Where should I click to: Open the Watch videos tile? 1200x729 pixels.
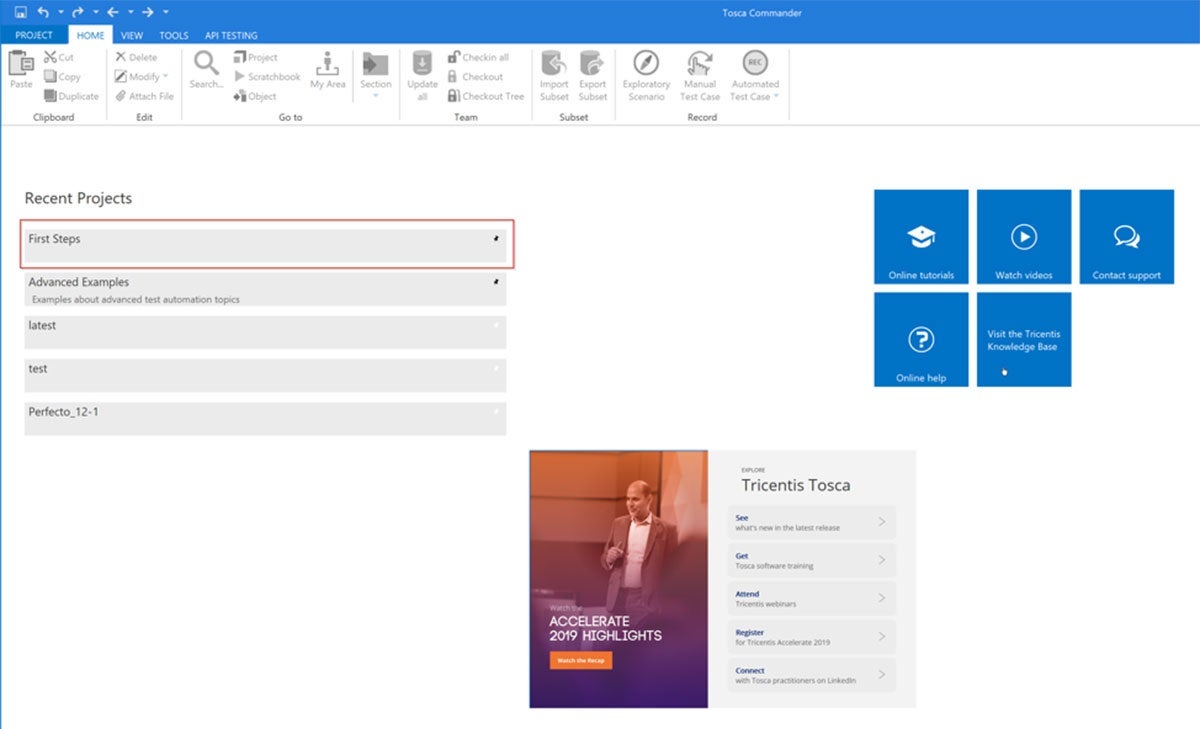tap(1024, 236)
